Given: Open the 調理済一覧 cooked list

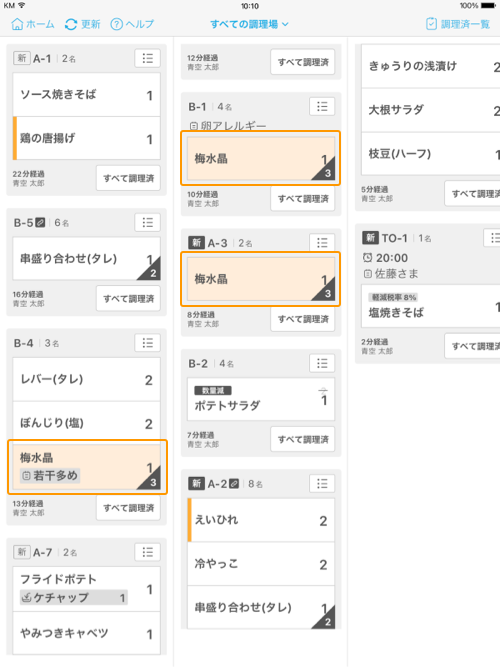Looking at the screenshot, I should coord(458,24).
